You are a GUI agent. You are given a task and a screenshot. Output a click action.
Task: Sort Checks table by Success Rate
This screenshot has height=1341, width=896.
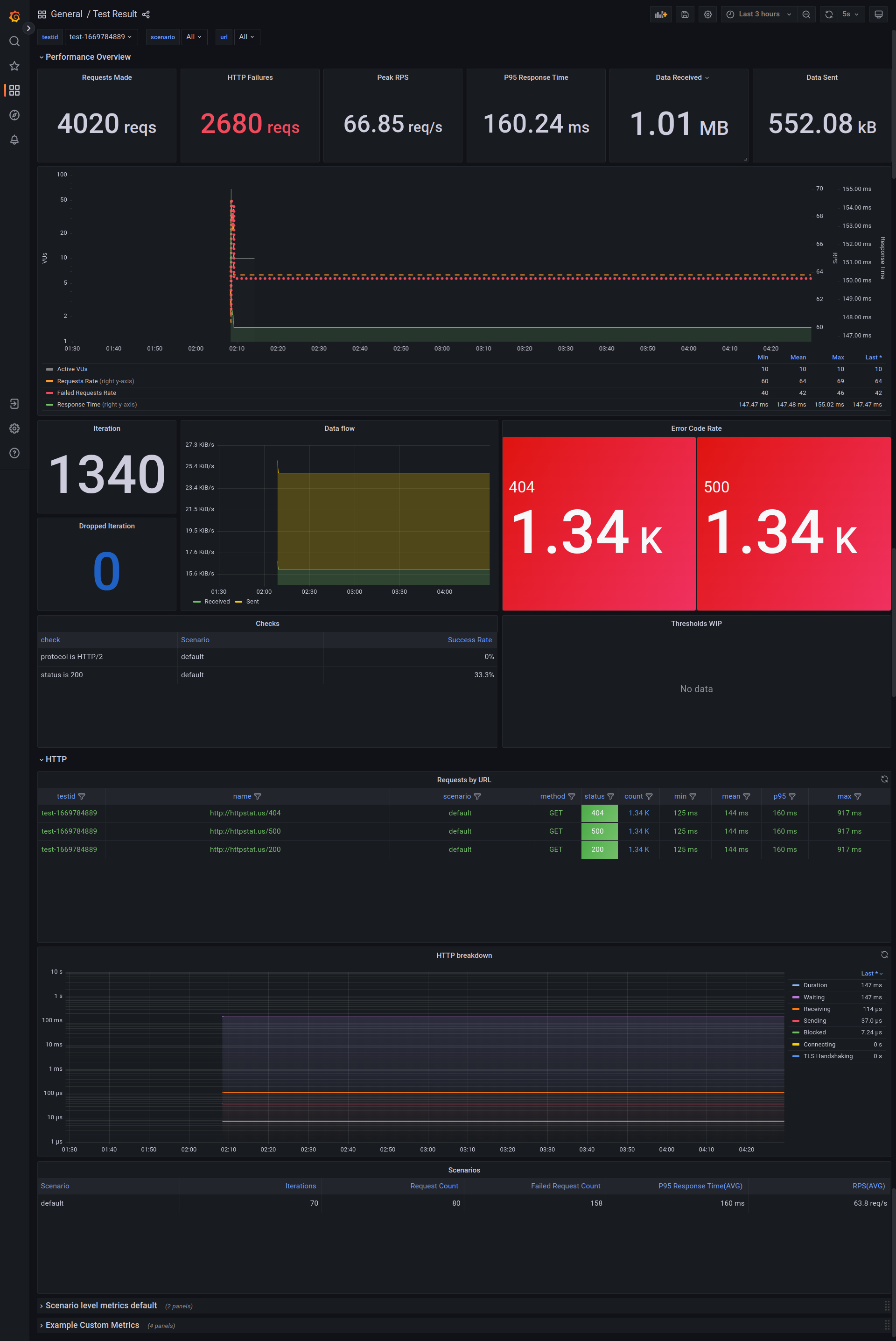(x=470, y=640)
